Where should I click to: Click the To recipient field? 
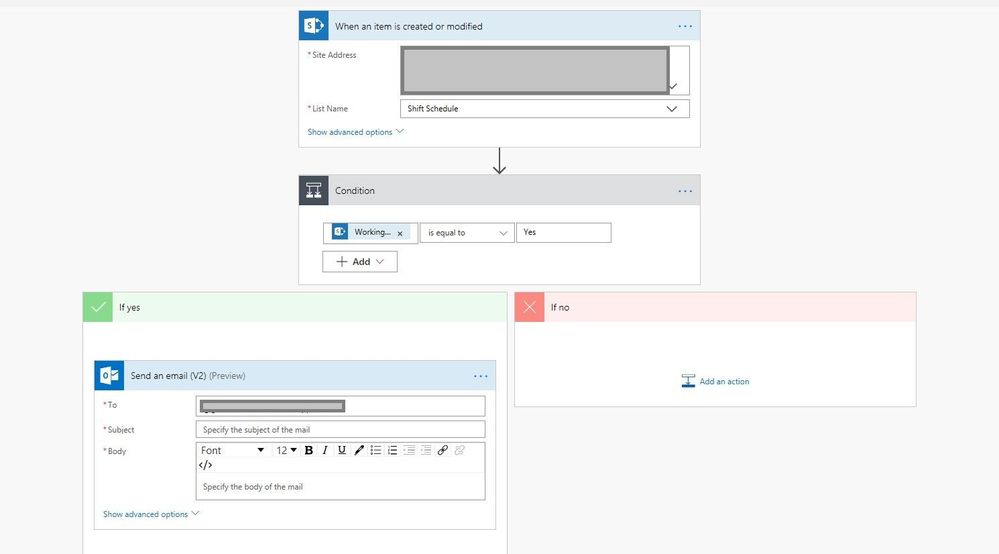click(340, 406)
